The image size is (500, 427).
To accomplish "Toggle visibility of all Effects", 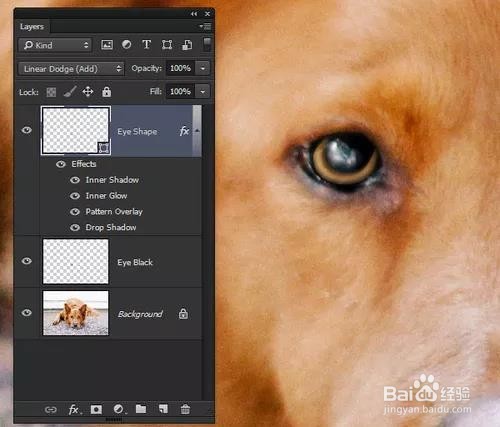I will 61,164.
